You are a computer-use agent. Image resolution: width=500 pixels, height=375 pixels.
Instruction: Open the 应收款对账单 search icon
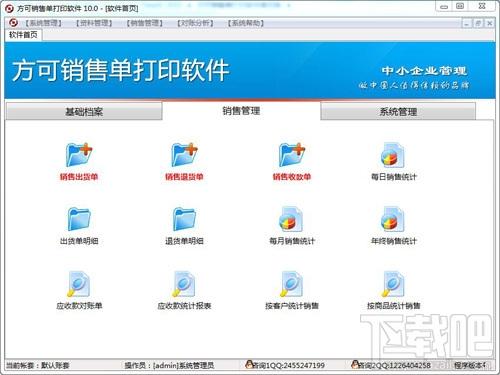pyautogui.click(x=78, y=284)
